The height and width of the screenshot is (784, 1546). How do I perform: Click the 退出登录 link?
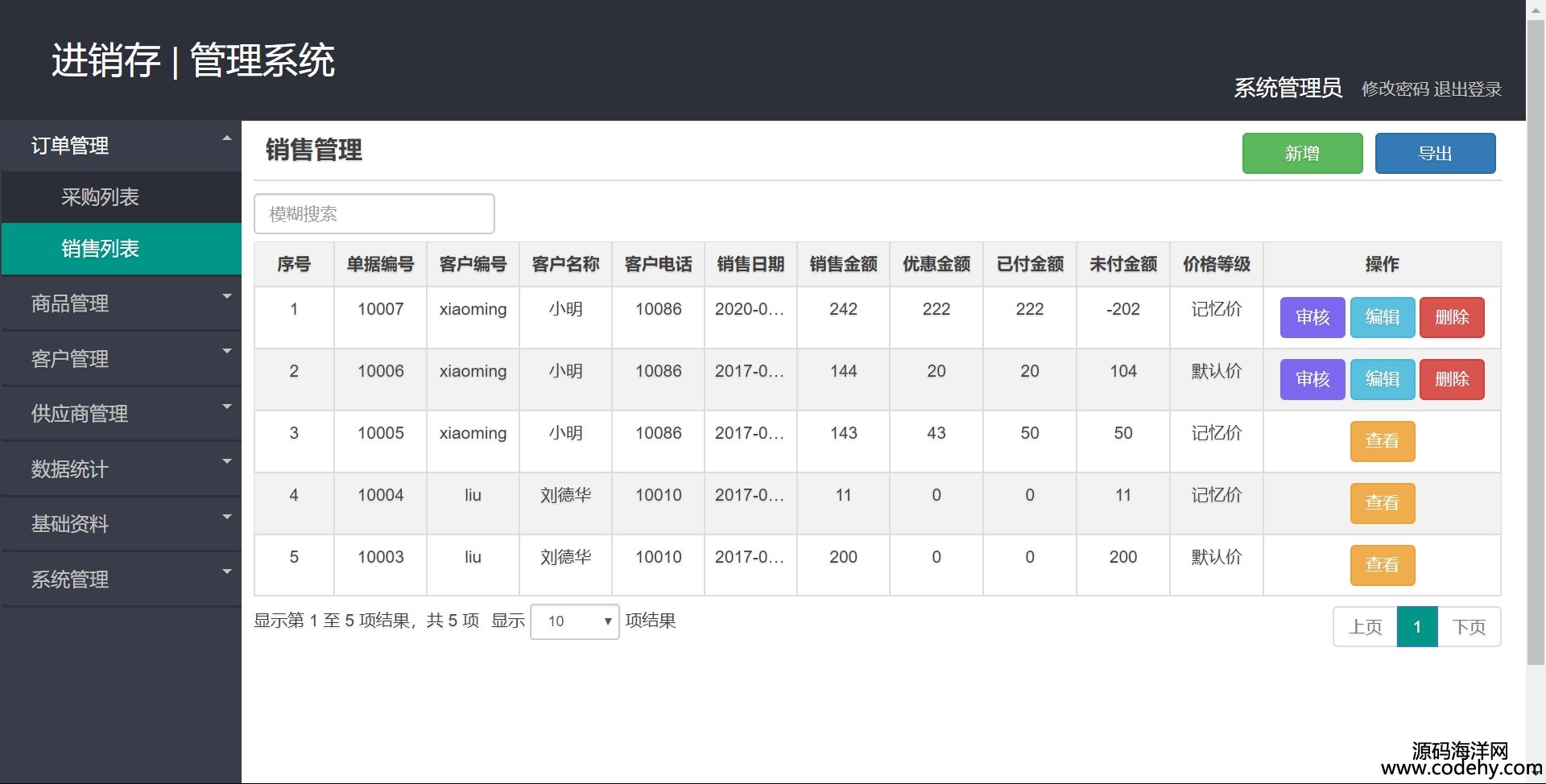(x=1467, y=89)
